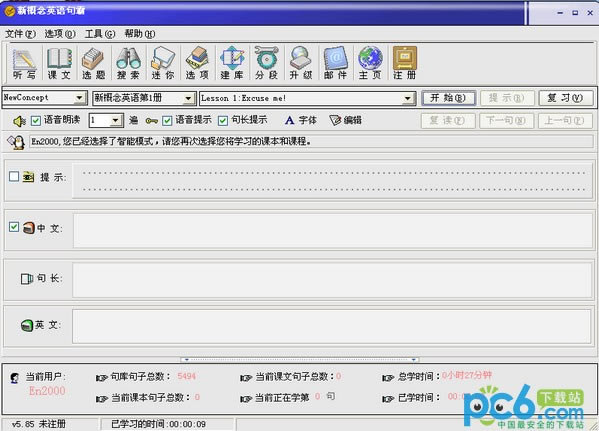Click the 复读(F) repeat button

[448, 121]
